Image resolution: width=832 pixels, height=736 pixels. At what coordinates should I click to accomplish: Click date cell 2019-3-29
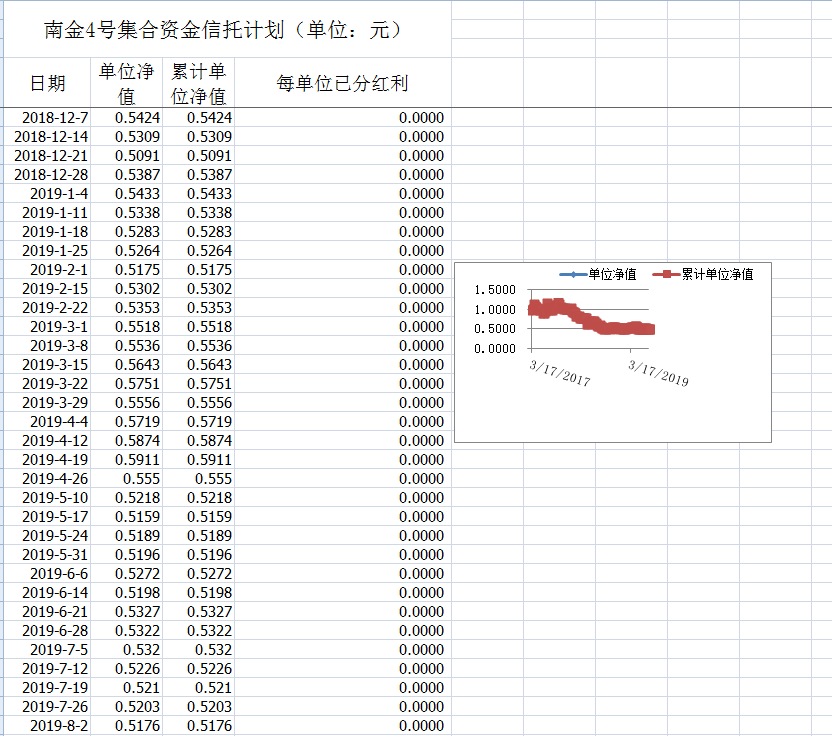(47, 403)
